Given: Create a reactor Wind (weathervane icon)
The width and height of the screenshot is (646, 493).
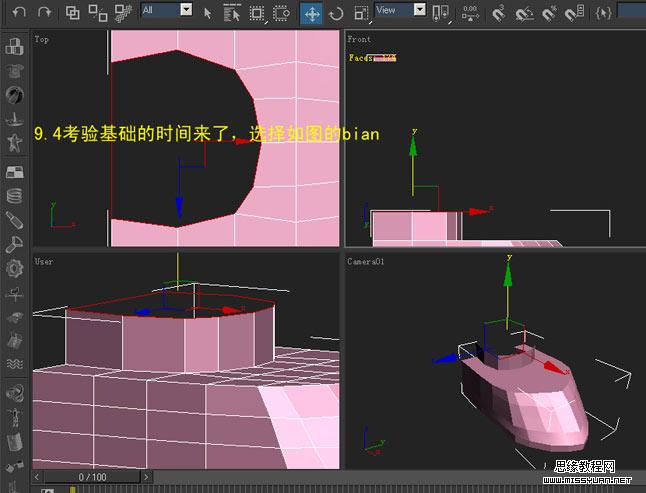Looking at the screenshot, I should [14, 293].
